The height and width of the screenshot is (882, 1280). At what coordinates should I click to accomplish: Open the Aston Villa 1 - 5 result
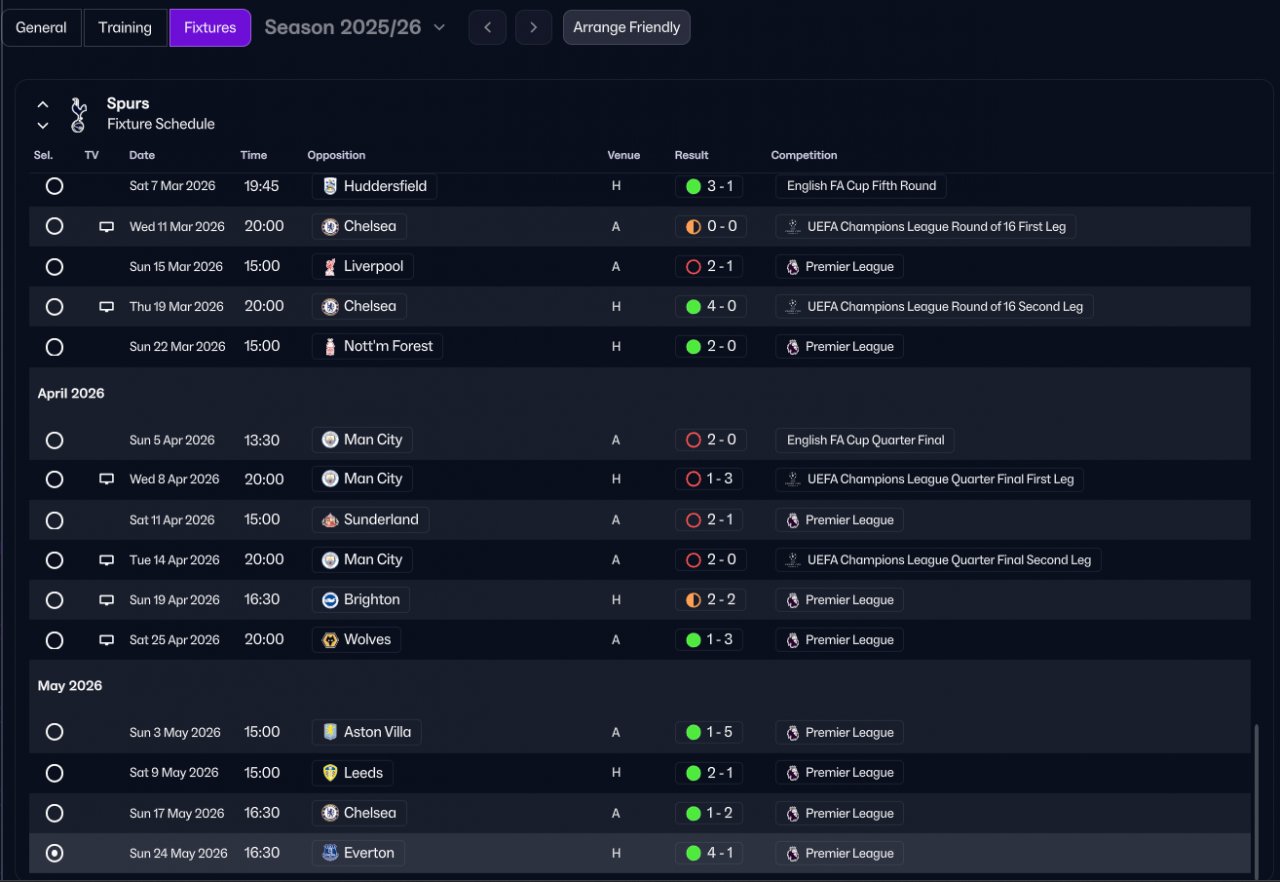pyautogui.click(x=710, y=732)
